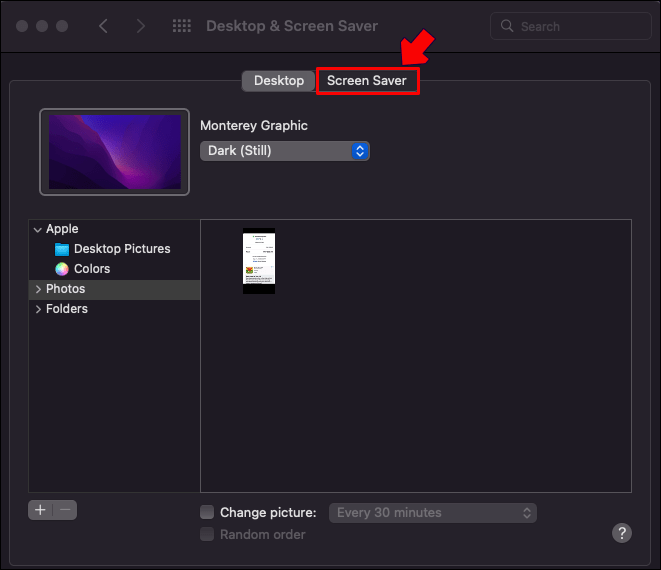
Task: Select the photo thumbnail in the grid
Action: click(259, 261)
